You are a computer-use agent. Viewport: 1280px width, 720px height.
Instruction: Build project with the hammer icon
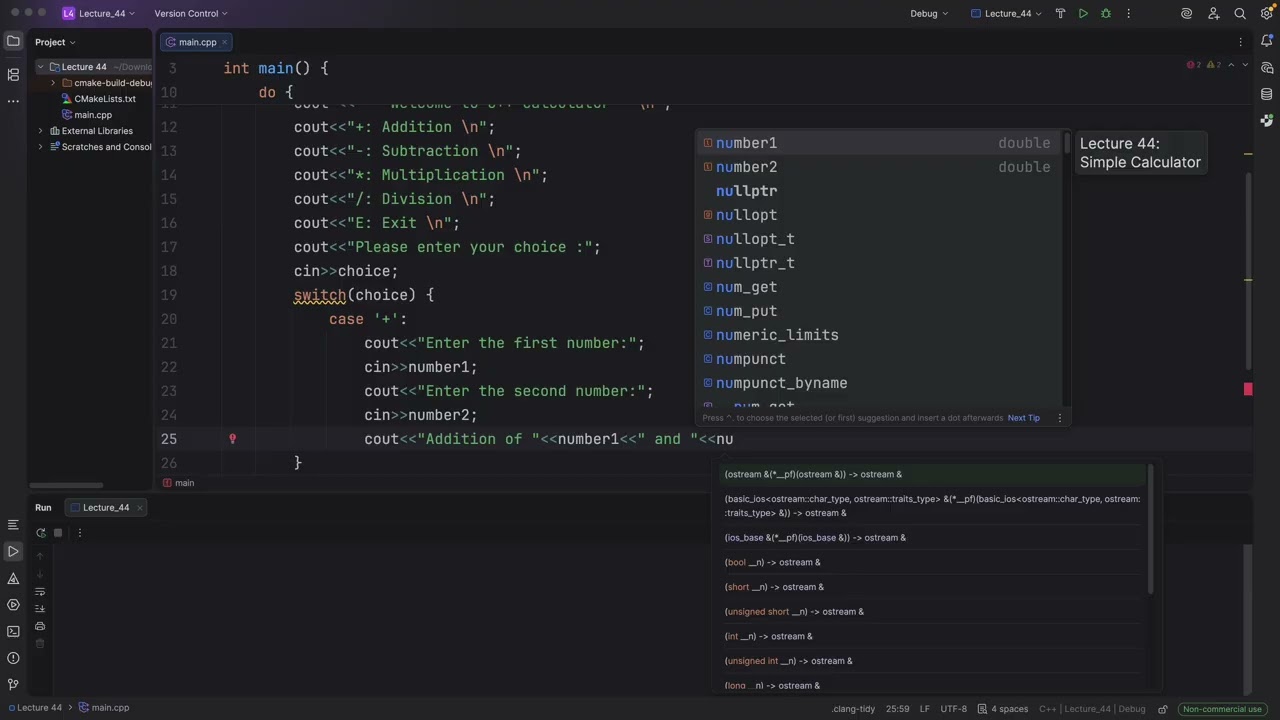[x=1060, y=14]
